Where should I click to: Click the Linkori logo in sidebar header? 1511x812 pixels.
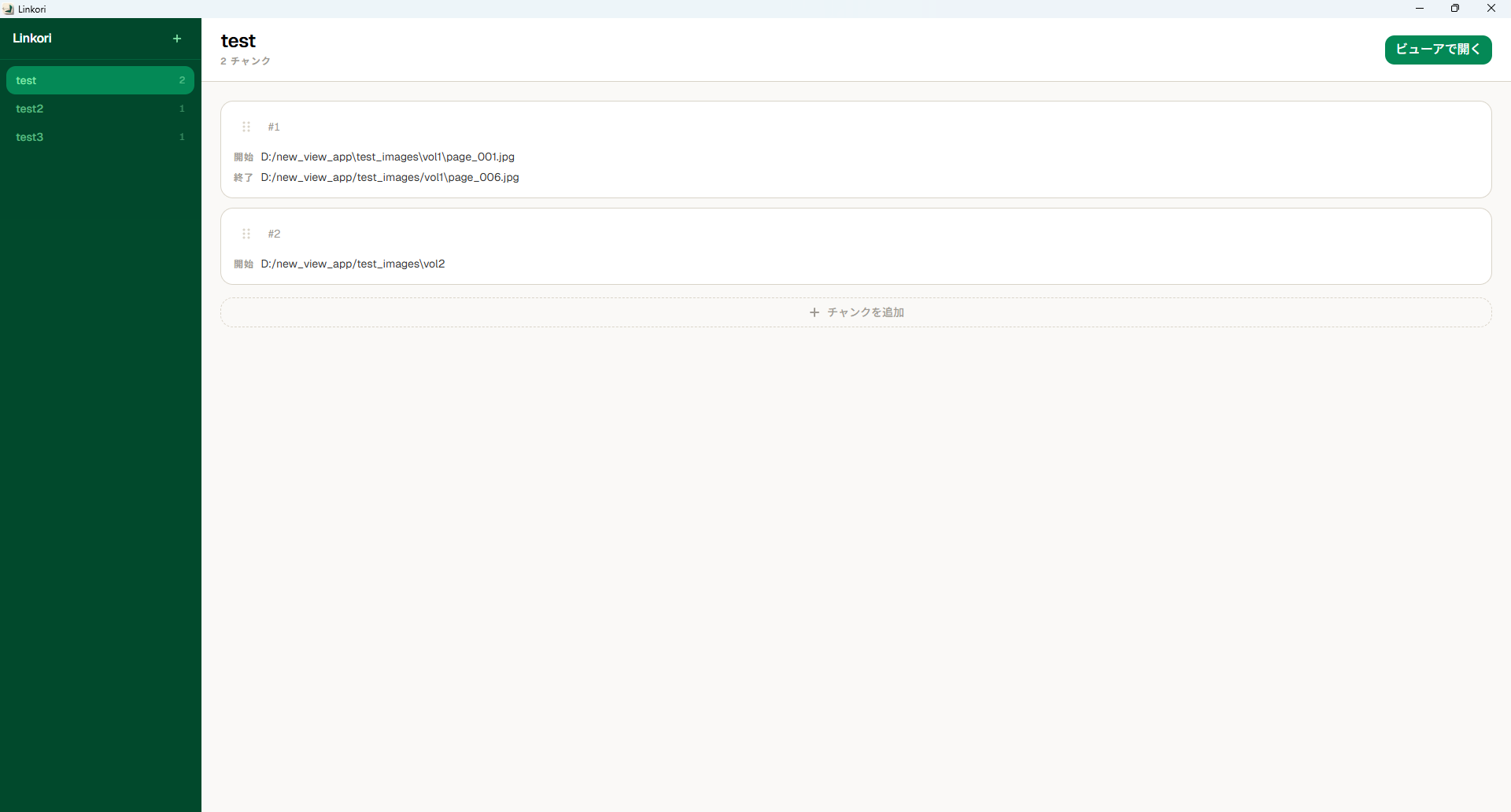click(32, 39)
